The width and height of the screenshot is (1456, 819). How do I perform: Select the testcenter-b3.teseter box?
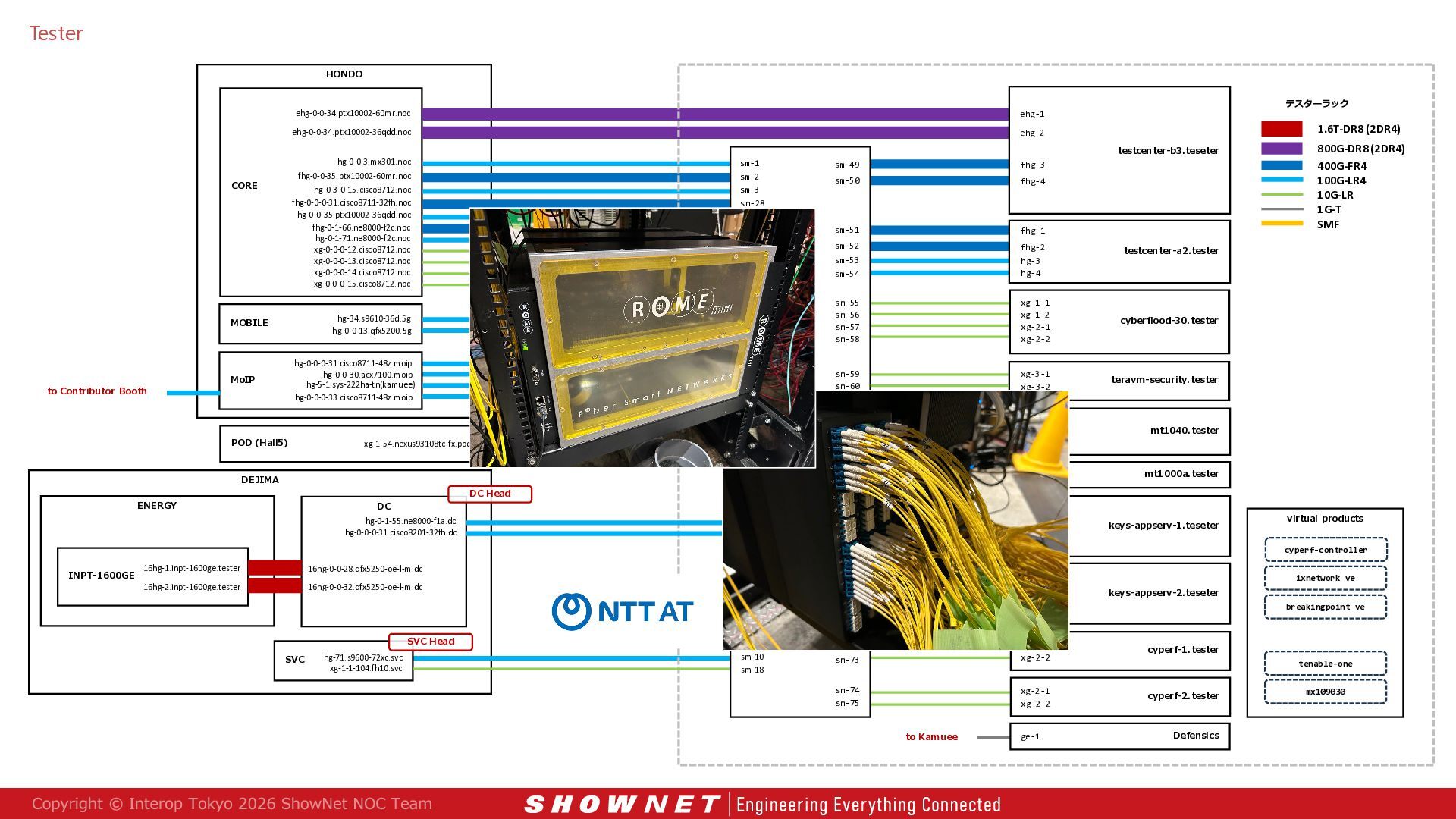pyautogui.click(x=1119, y=150)
